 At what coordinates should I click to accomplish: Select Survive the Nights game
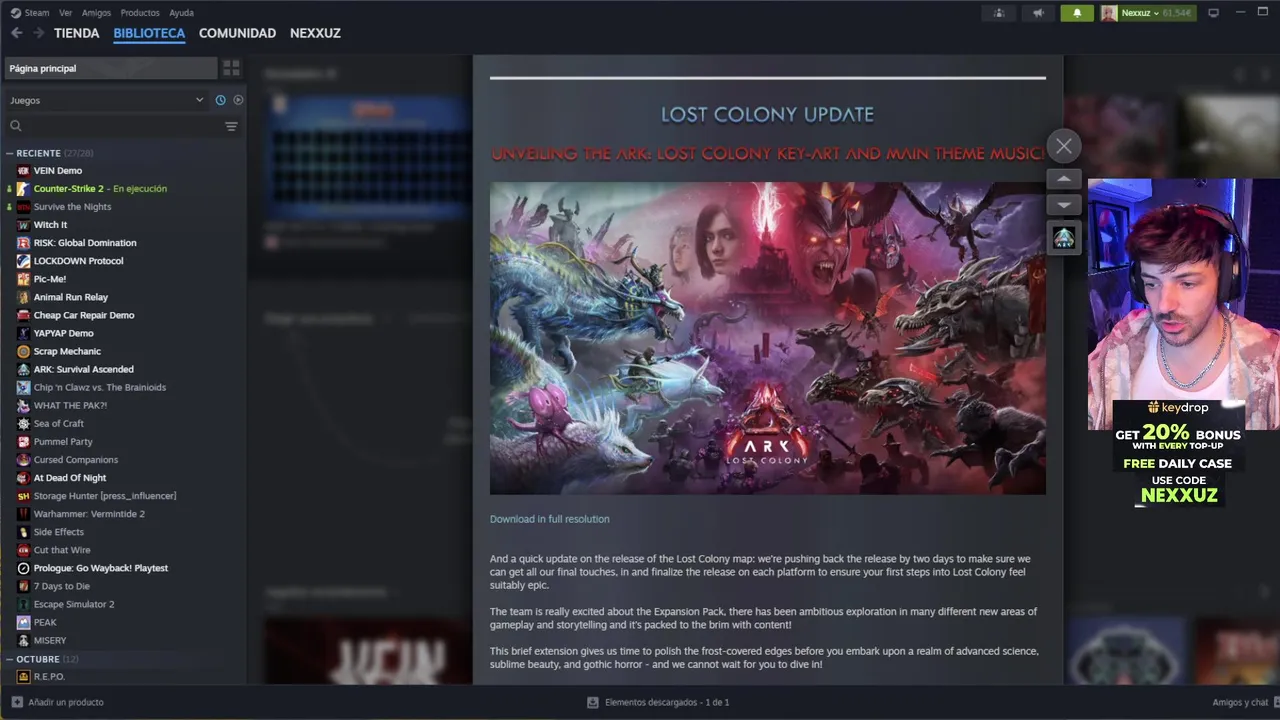click(x=72, y=207)
